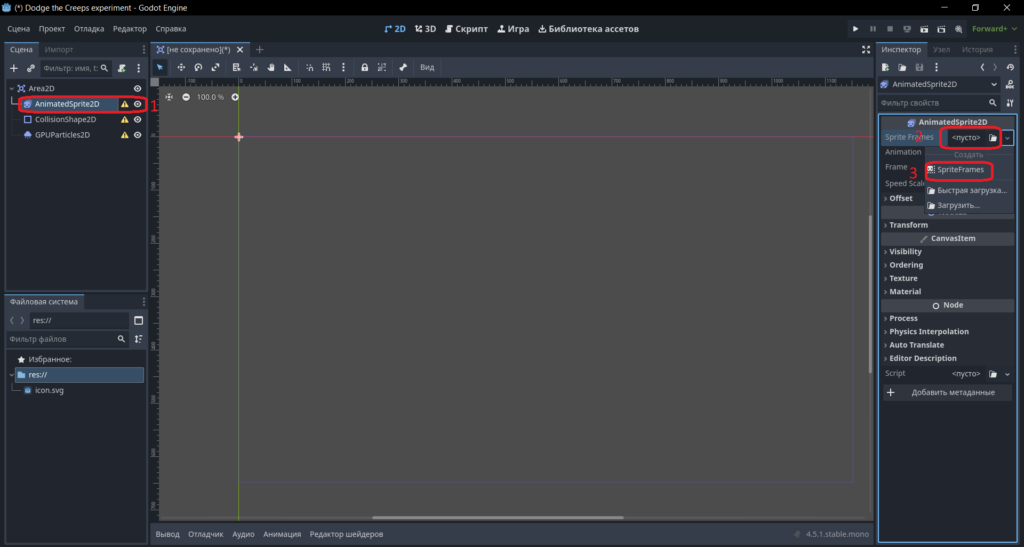Zoom out with the minus button
The height and width of the screenshot is (547, 1024).
click(186, 97)
